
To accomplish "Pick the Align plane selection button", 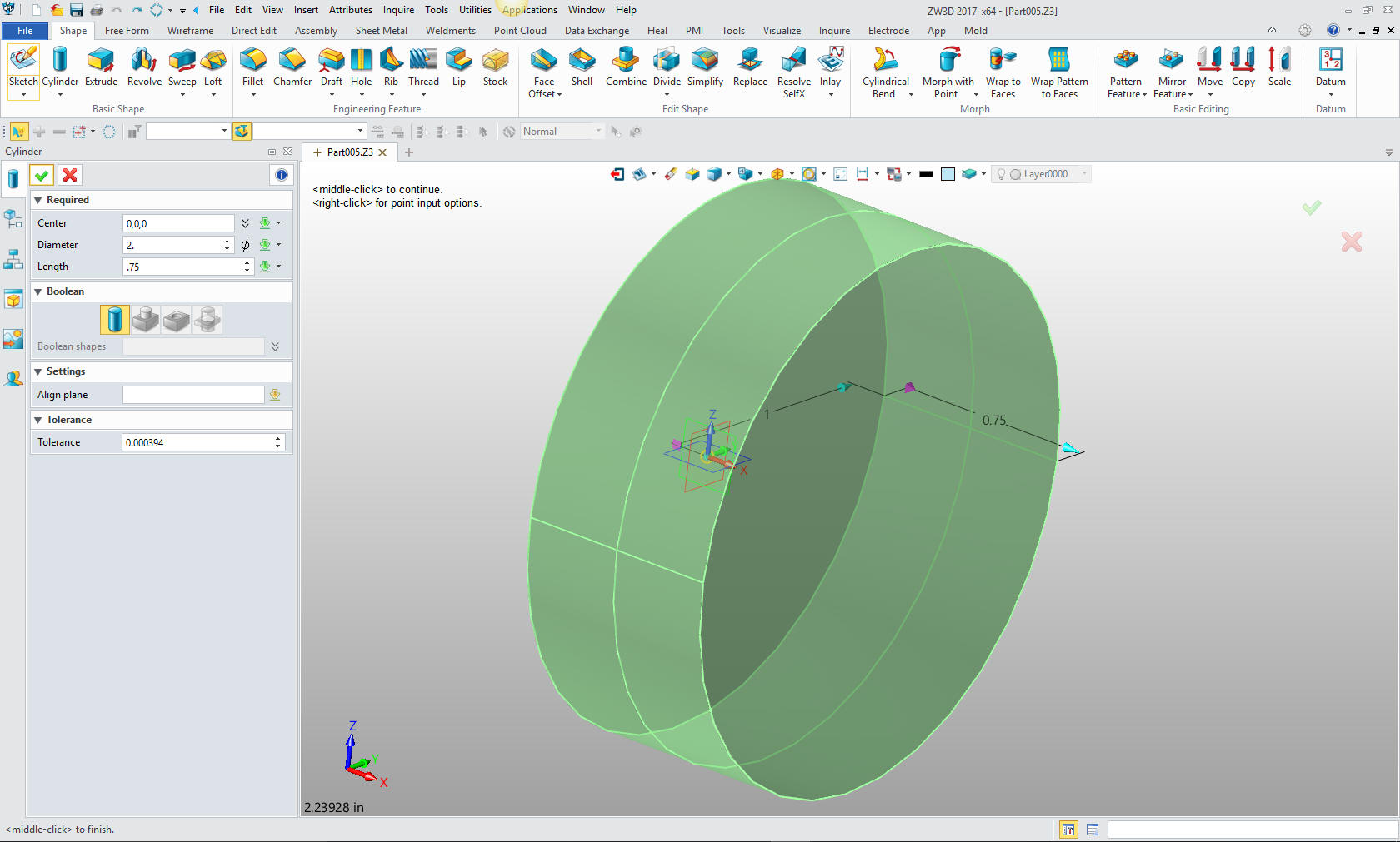I will click(x=275, y=395).
